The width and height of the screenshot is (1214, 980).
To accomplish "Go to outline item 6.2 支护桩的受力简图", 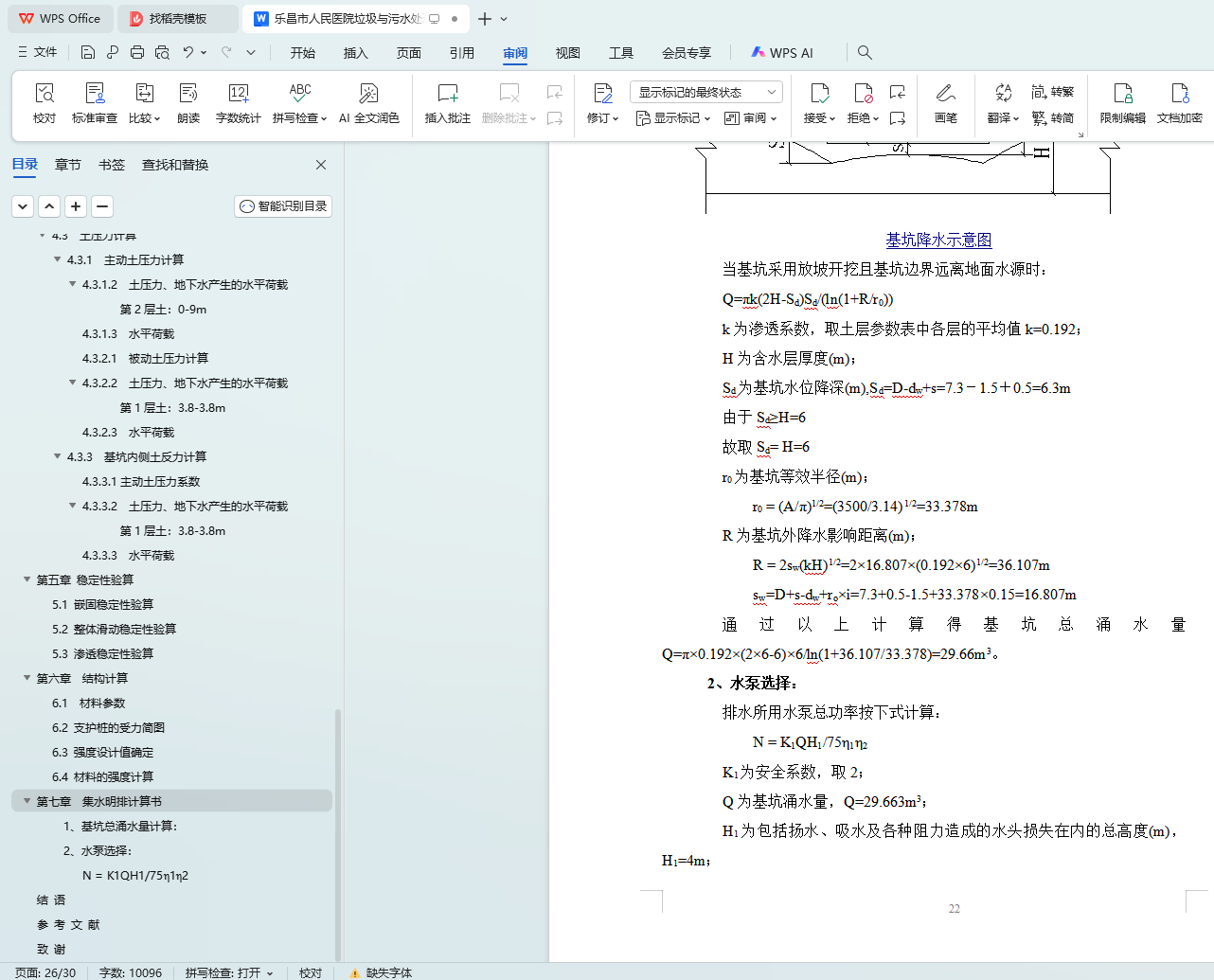I will point(108,727).
